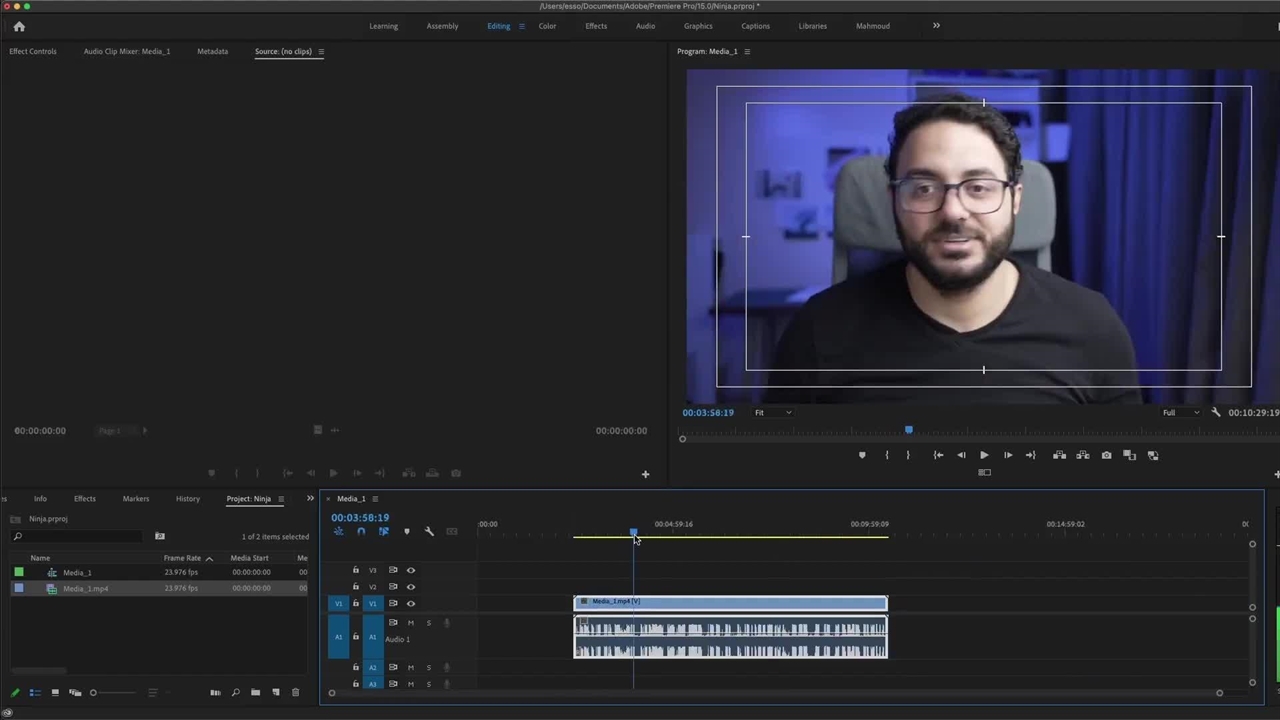Click Add Marker in Program monitor
The height and width of the screenshot is (720, 1280).
(862, 455)
